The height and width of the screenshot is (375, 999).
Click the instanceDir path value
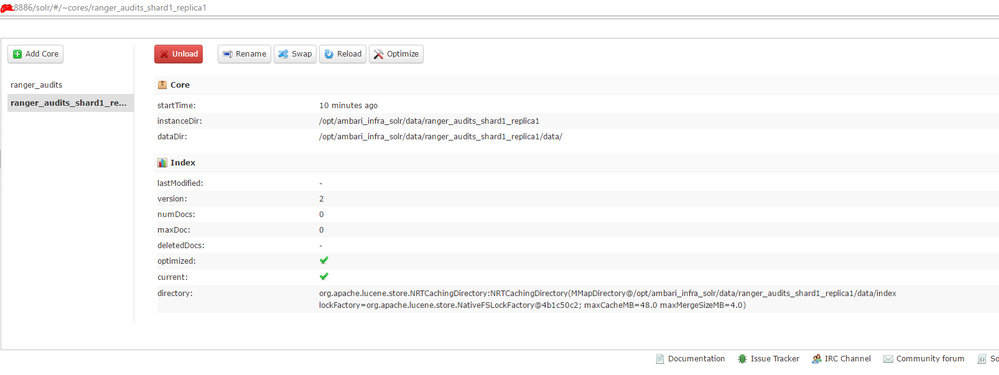point(429,121)
